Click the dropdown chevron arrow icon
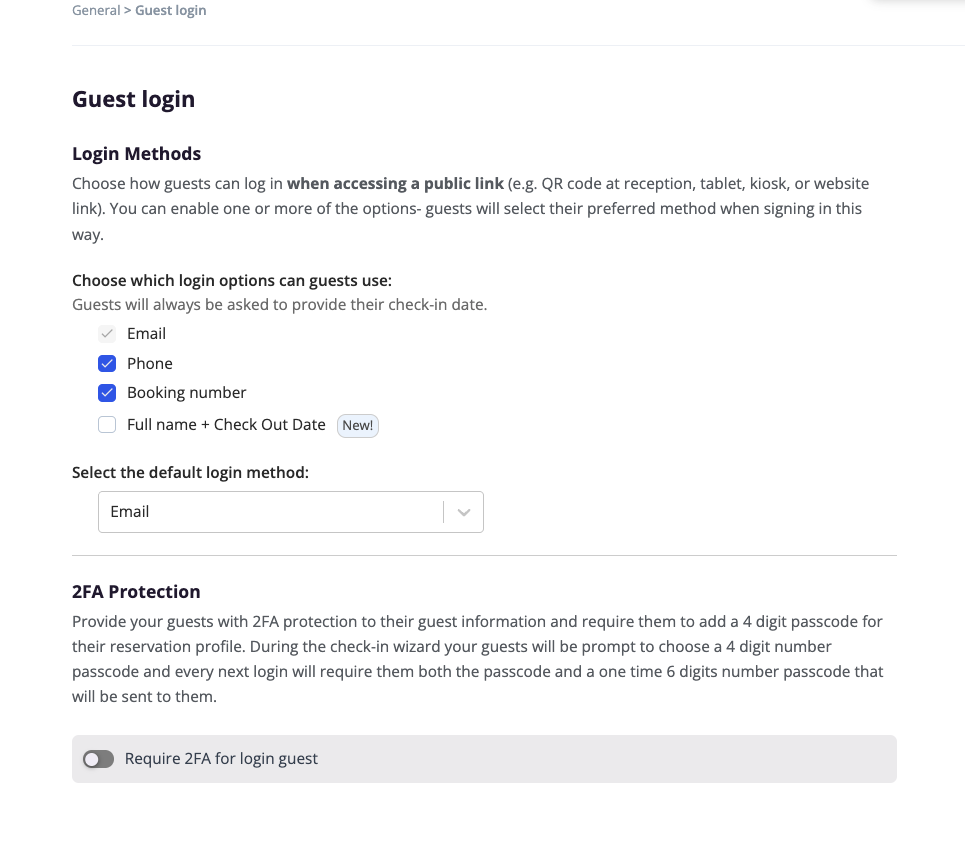Viewport: 965px width, 843px height. (464, 512)
